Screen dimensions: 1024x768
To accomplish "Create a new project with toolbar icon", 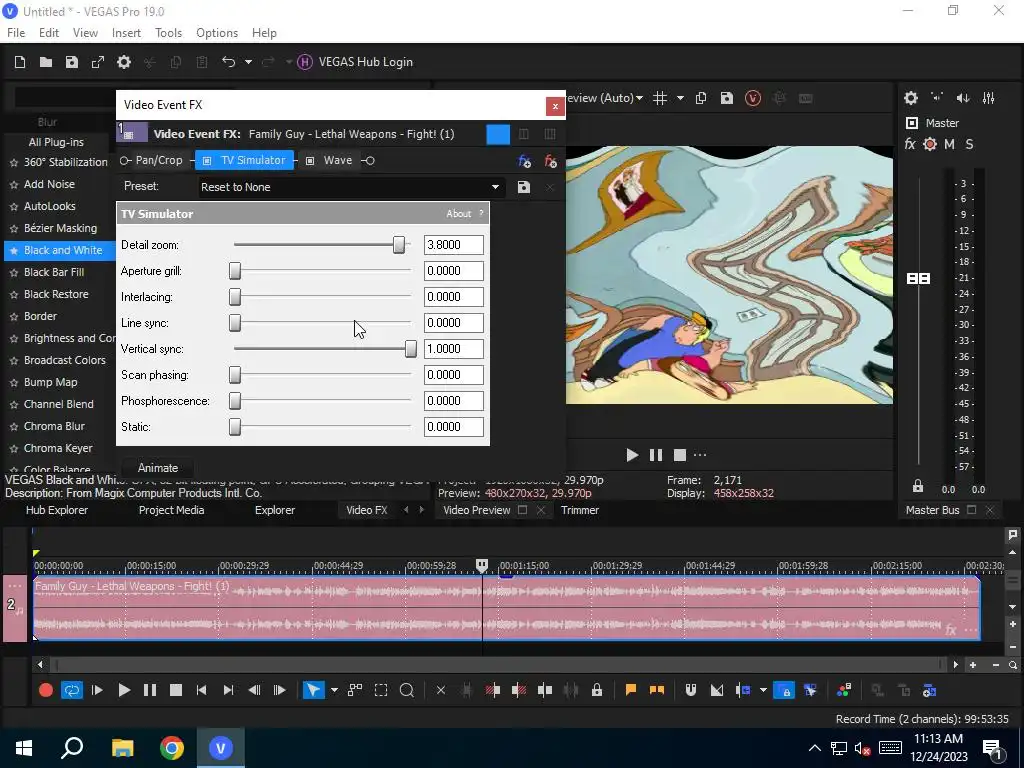I will coord(20,62).
